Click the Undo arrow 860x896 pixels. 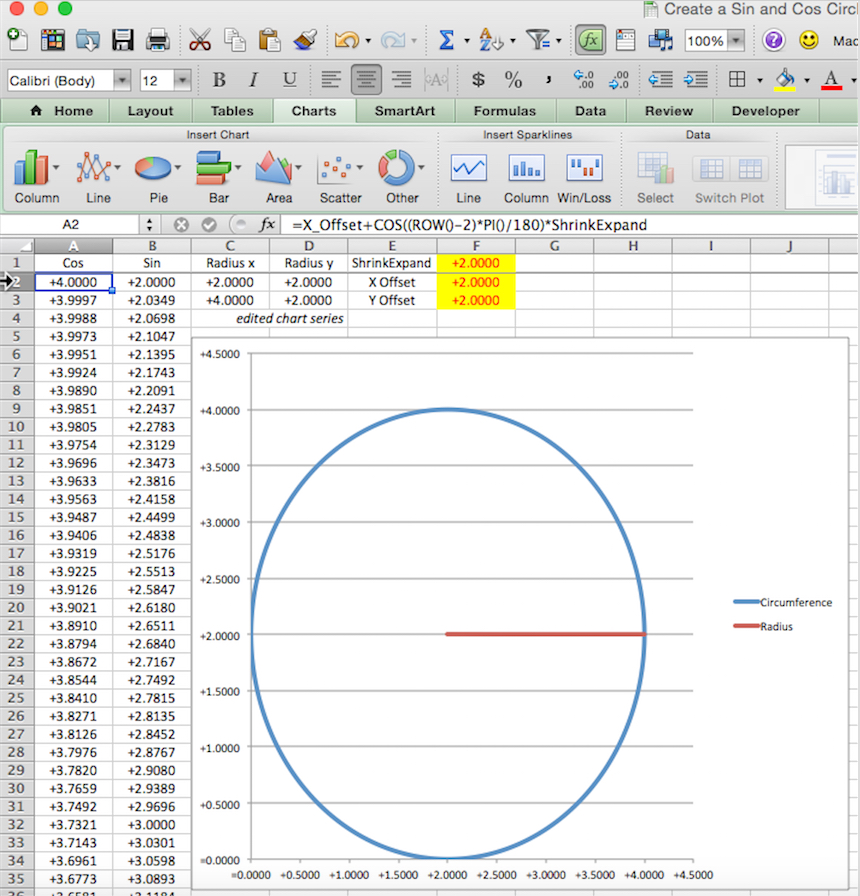(347, 41)
